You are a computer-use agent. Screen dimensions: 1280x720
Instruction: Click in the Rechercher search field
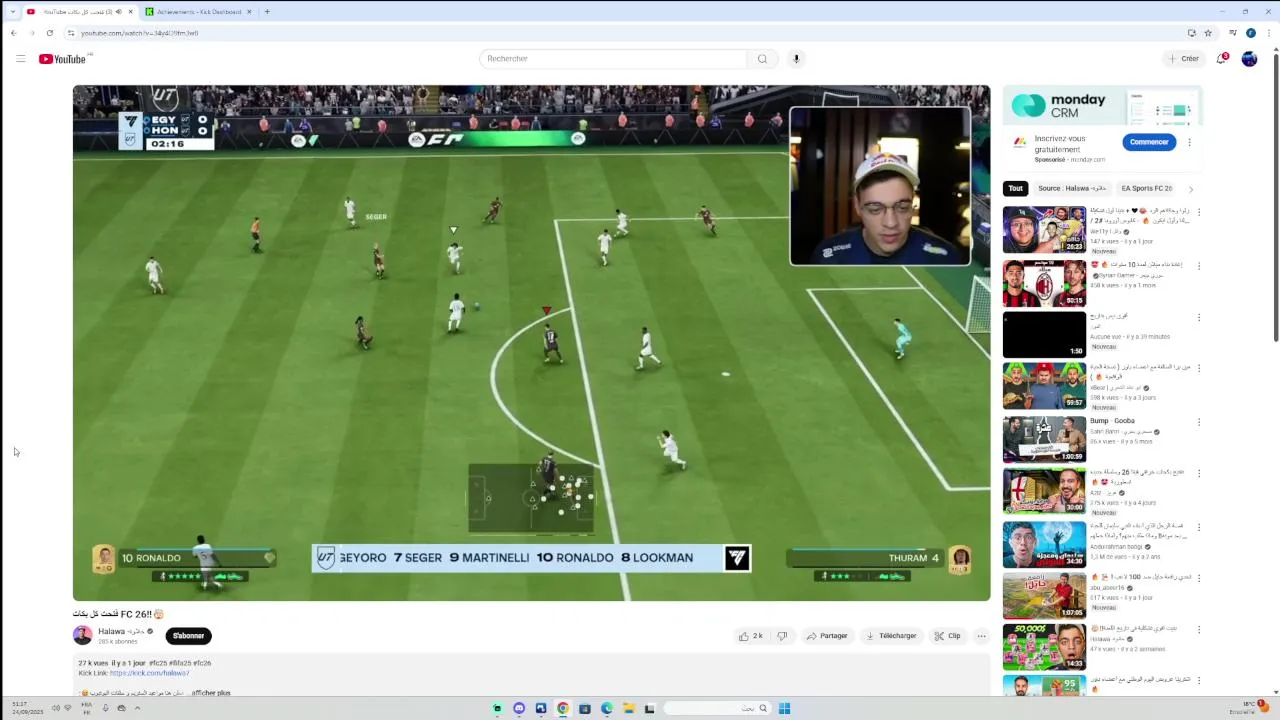click(x=613, y=59)
